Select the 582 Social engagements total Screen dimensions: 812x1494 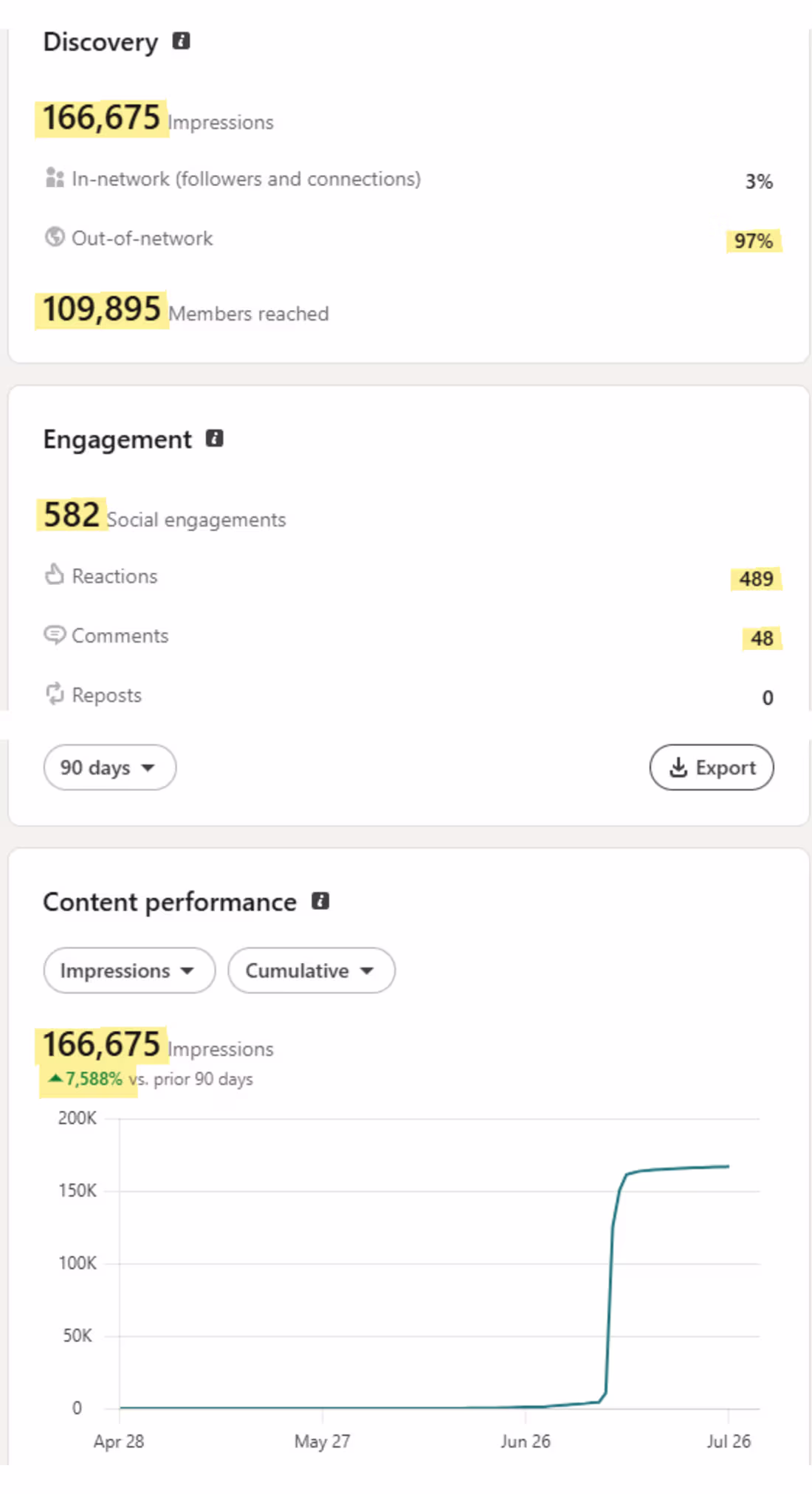[x=72, y=515]
